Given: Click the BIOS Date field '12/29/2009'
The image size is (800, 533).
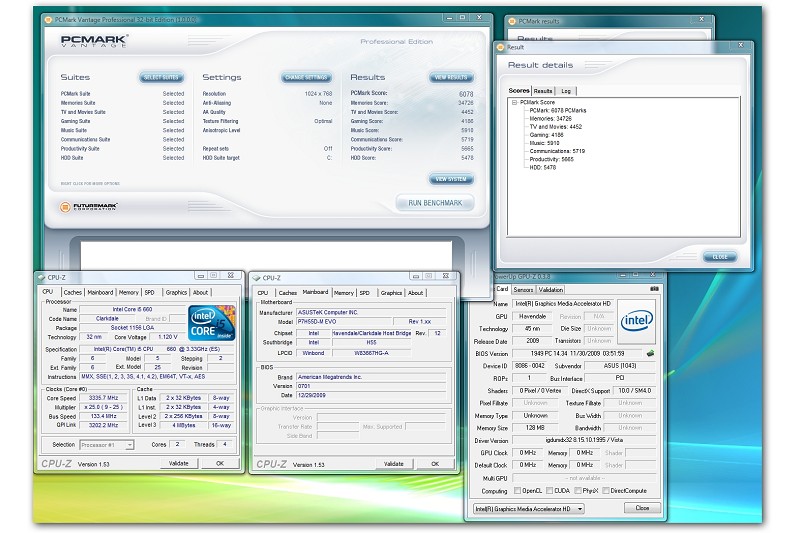Looking at the screenshot, I should (371, 395).
